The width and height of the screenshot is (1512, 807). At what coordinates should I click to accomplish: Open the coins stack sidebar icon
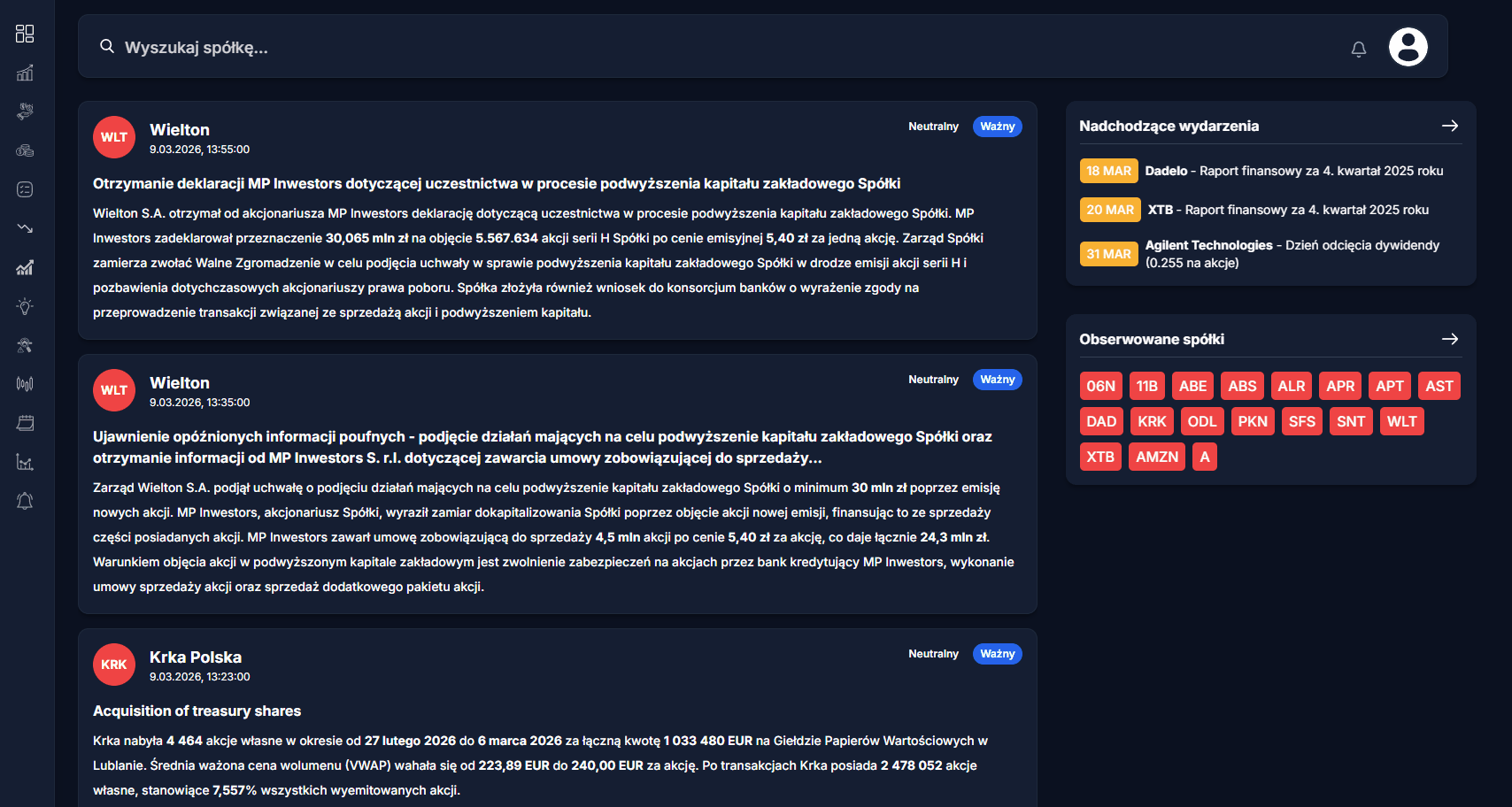tap(25, 150)
